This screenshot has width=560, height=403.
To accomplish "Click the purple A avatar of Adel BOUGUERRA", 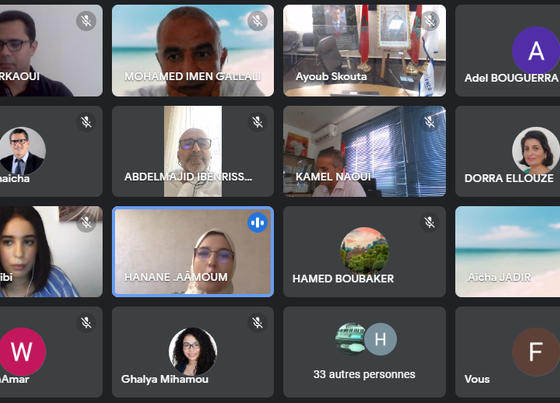I will click(x=536, y=50).
